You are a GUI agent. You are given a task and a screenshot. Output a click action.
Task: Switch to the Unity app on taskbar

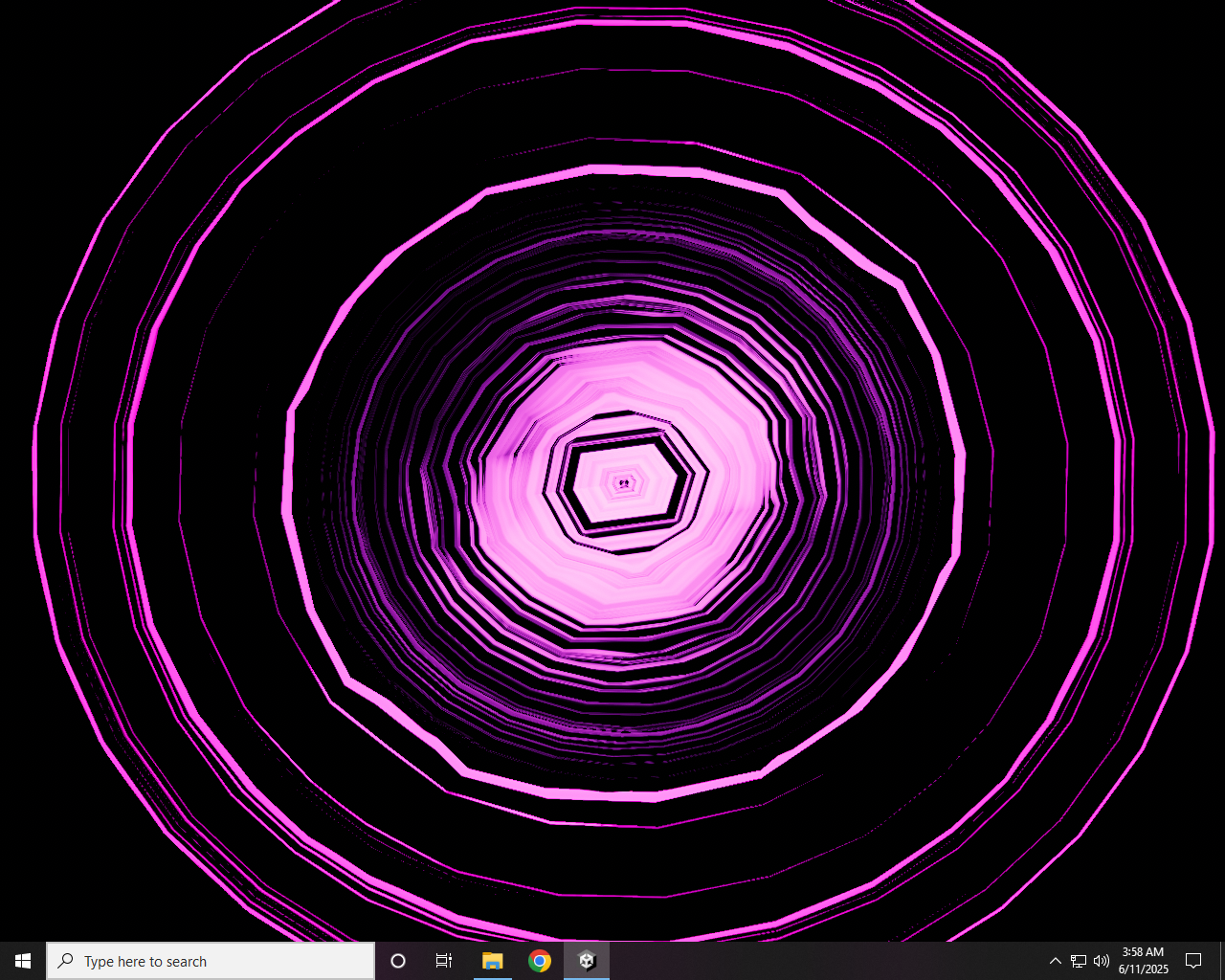tap(587, 961)
